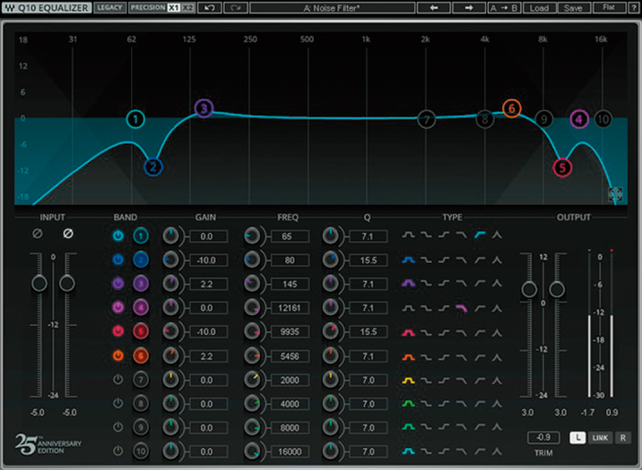Screen dimensions: 642x470
Task: Click the Save button
Action: point(573,8)
